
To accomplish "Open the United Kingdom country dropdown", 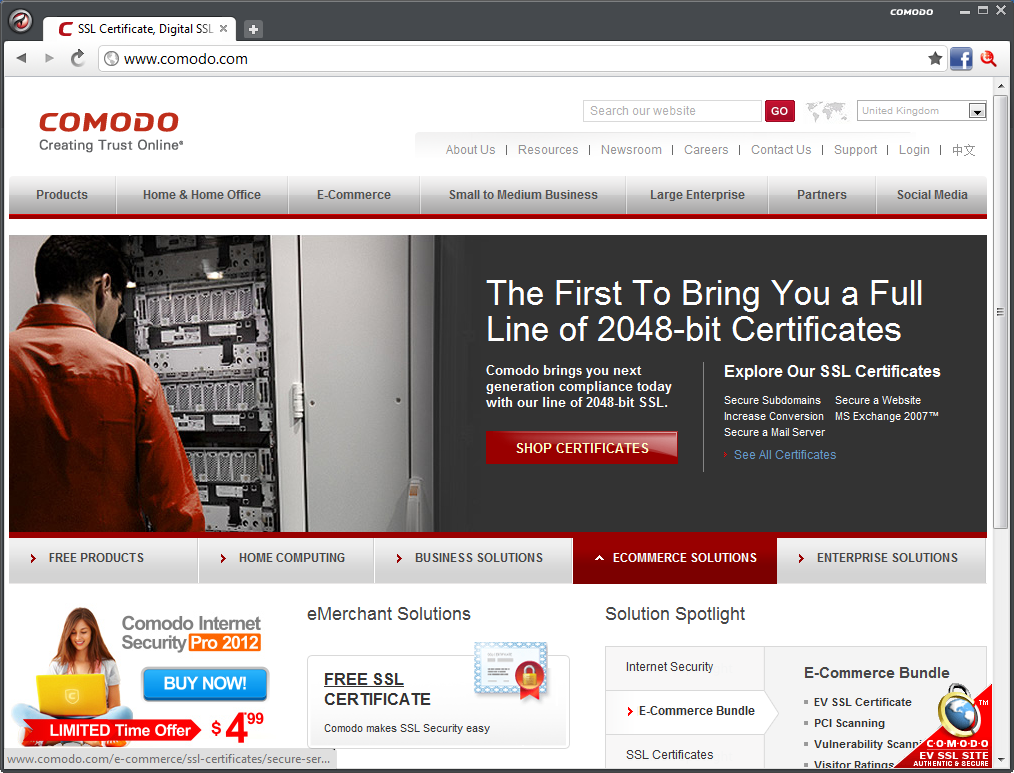I will 922,111.
